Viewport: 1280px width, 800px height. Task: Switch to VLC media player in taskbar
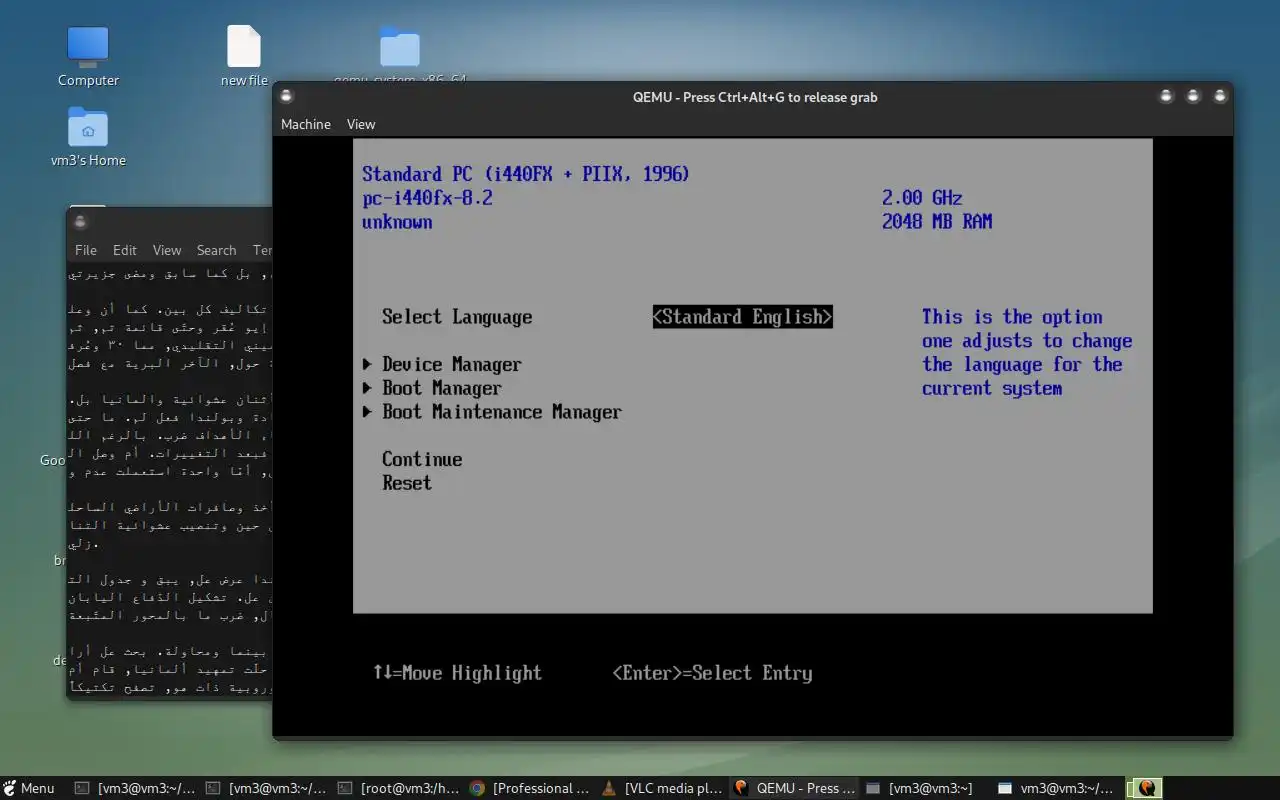[662, 788]
